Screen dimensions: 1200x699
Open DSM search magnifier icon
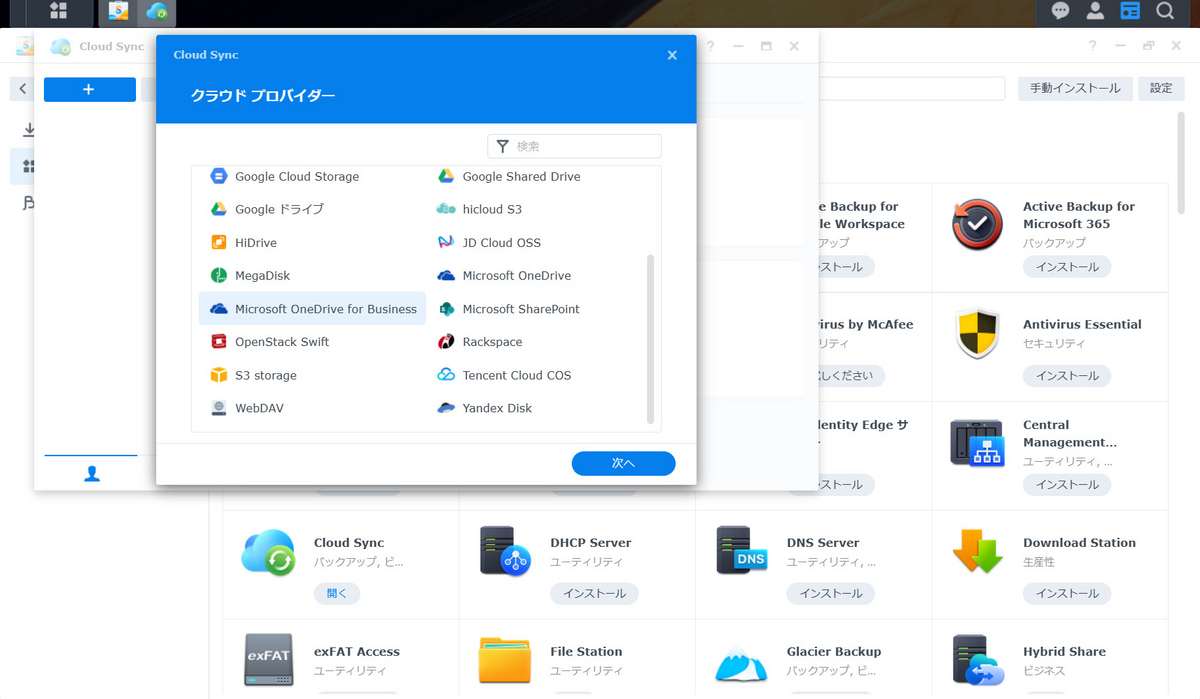(1164, 12)
